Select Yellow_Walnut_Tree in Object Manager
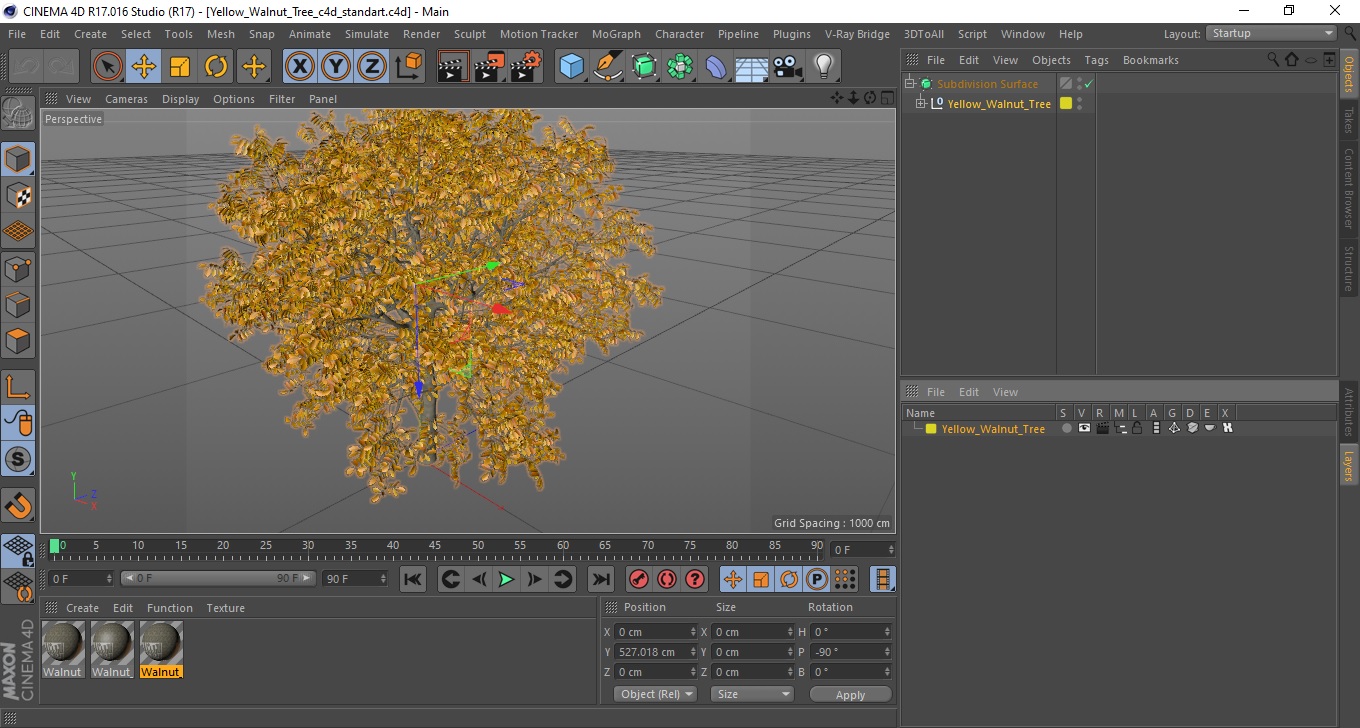1360x728 pixels. (x=999, y=104)
